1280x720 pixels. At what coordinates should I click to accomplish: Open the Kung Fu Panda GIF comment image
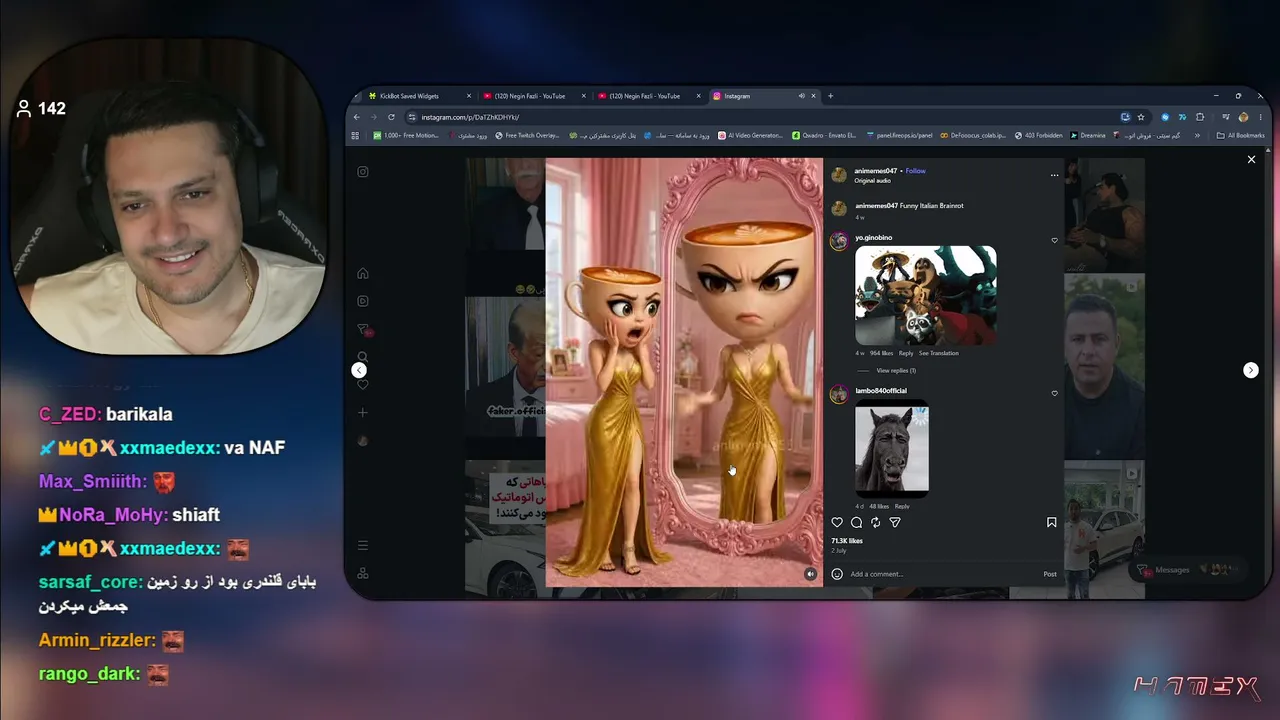point(926,295)
